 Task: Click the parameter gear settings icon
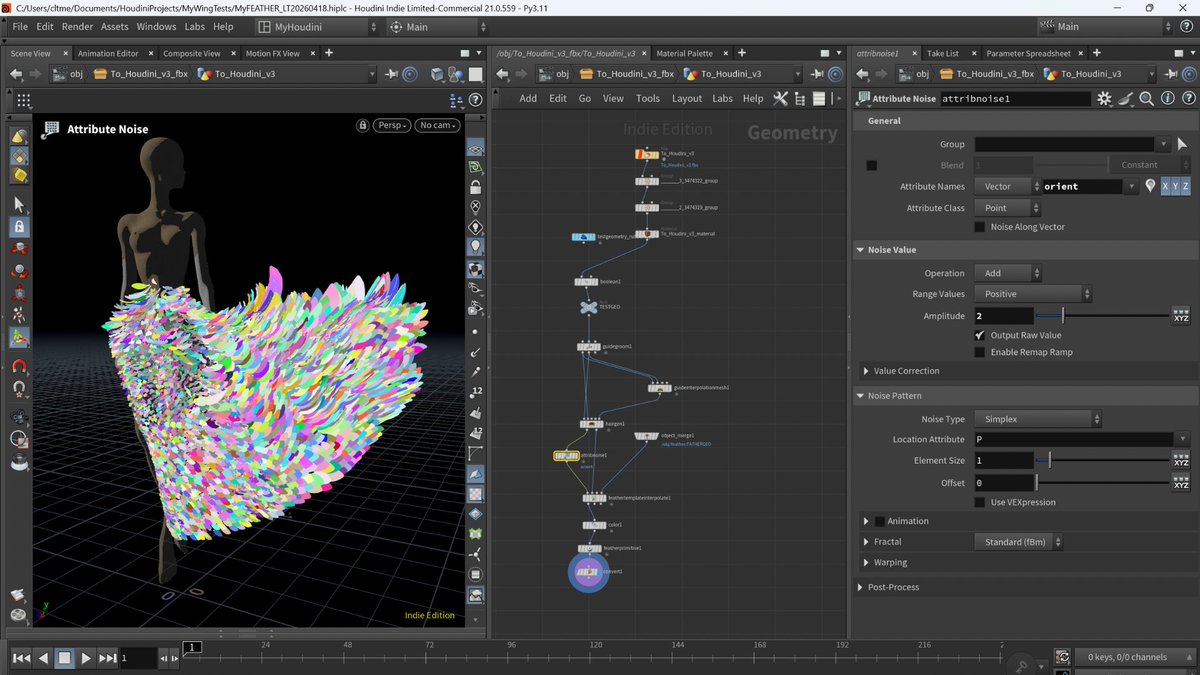[1104, 98]
